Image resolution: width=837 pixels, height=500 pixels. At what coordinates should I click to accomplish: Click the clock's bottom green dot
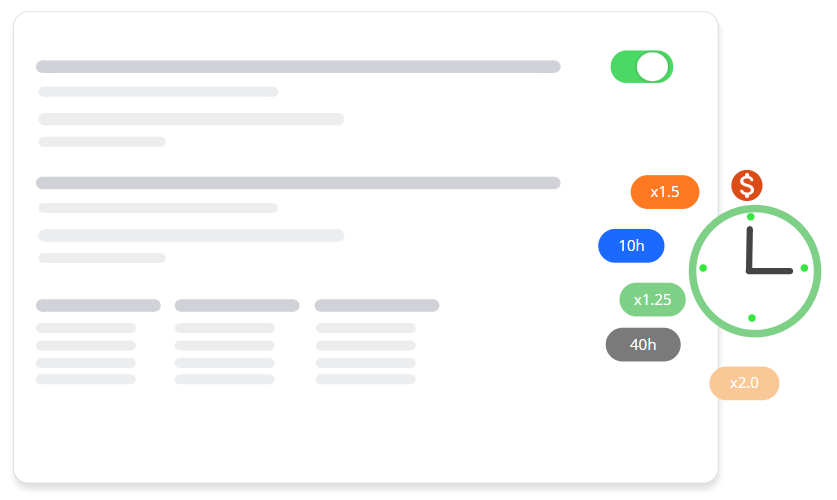point(752,318)
